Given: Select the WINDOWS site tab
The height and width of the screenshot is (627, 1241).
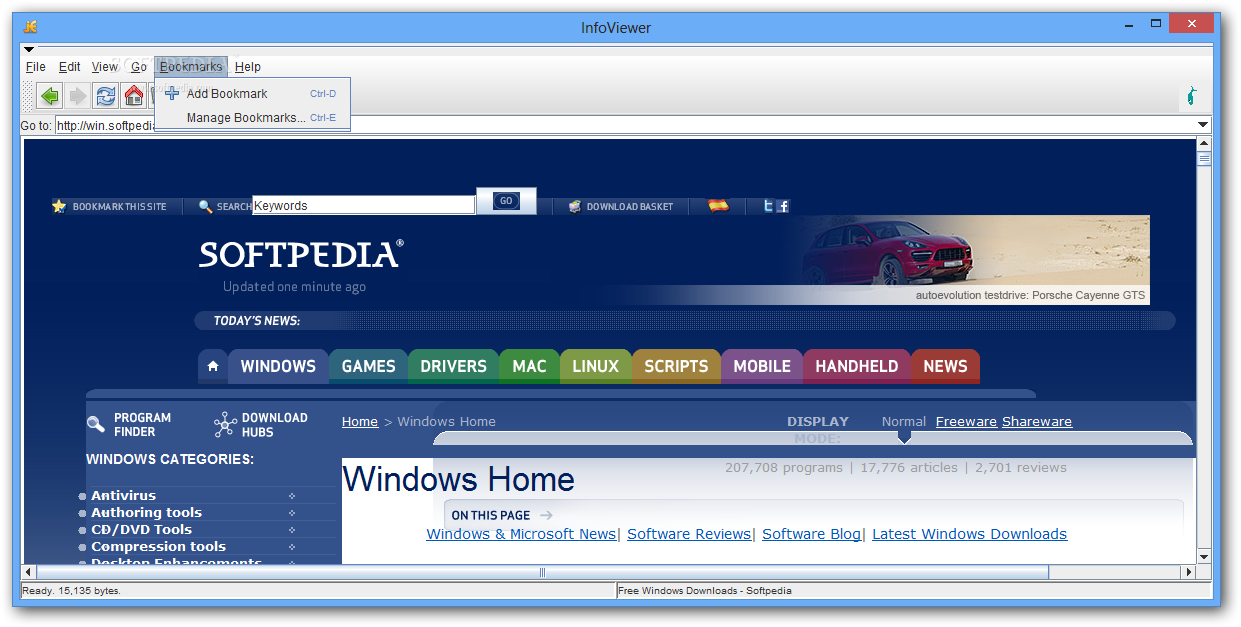Looking at the screenshot, I should point(278,366).
